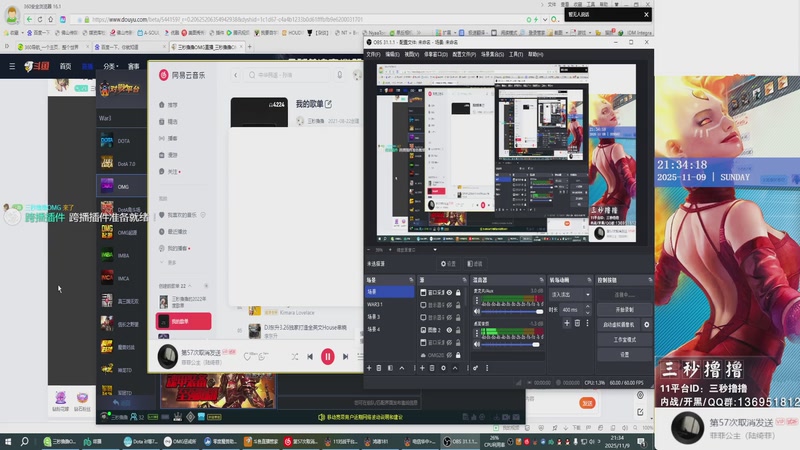Remove selected scene with OBS trash icon
Screen dimensions: 800x450
pyautogui.click(x=379, y=368)
